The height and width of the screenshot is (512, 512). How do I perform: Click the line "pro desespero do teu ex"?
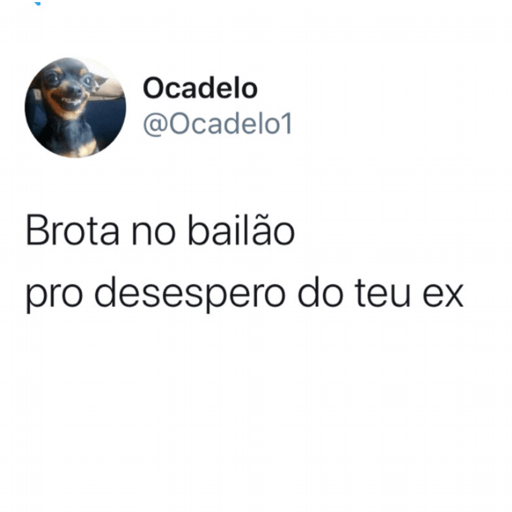point(245,294)
